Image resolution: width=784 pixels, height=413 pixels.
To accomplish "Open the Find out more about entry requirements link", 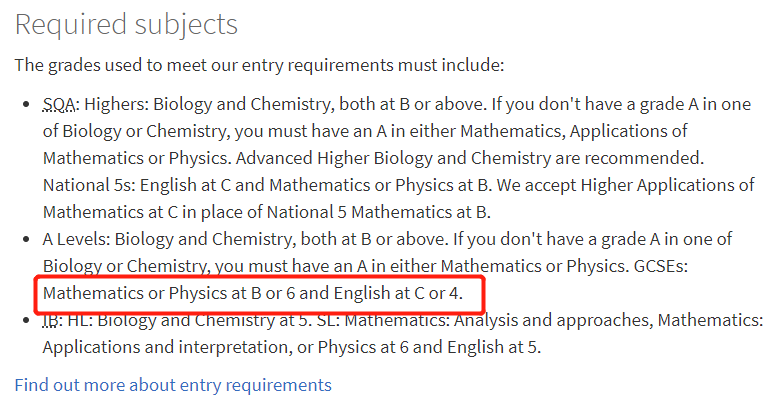I will 173,386.
